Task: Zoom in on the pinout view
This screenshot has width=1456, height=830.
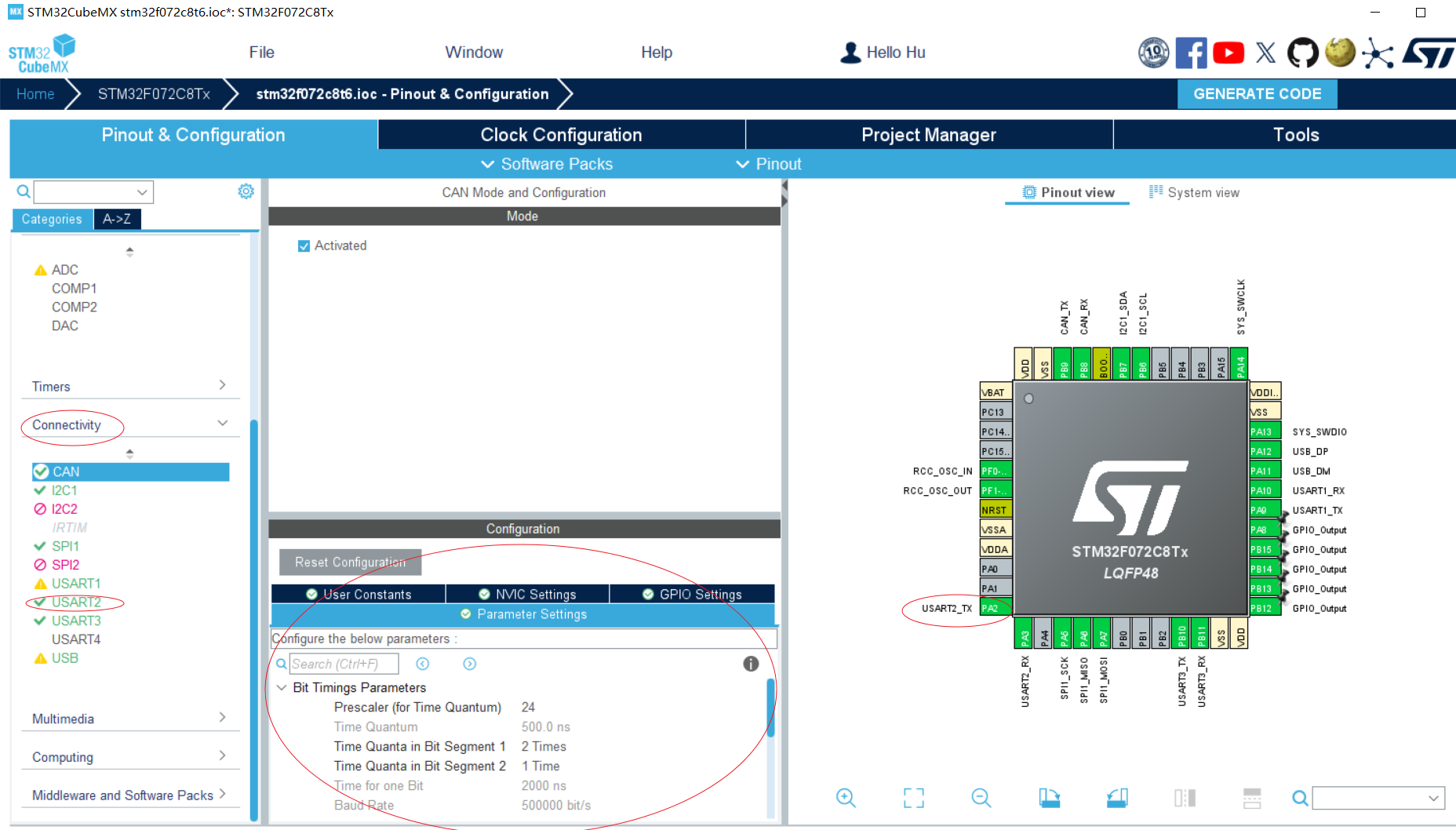Action: point(846,798)
